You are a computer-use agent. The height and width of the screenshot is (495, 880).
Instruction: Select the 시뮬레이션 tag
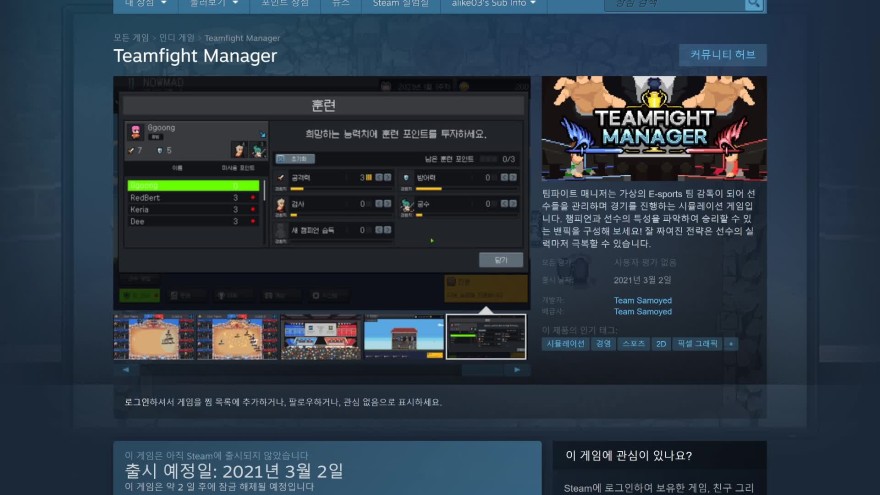point(565,343)
